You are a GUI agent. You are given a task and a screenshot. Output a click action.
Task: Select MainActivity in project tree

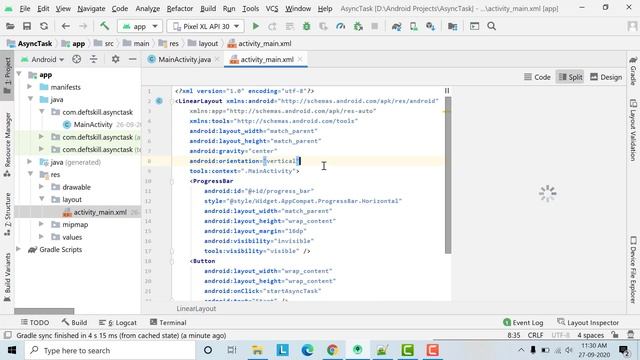point(93,124)
